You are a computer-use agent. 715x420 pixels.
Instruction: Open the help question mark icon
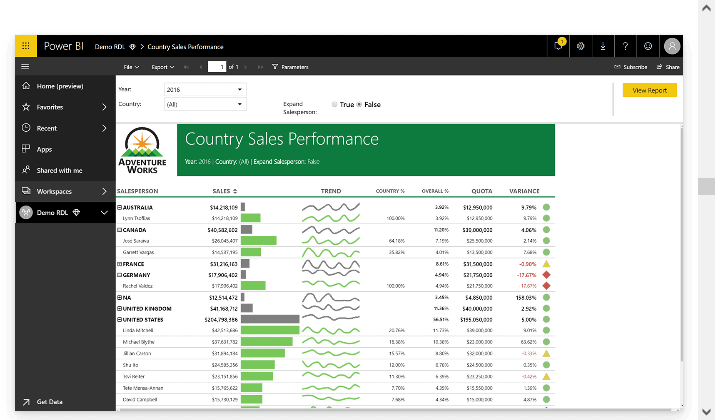[625, 46]
